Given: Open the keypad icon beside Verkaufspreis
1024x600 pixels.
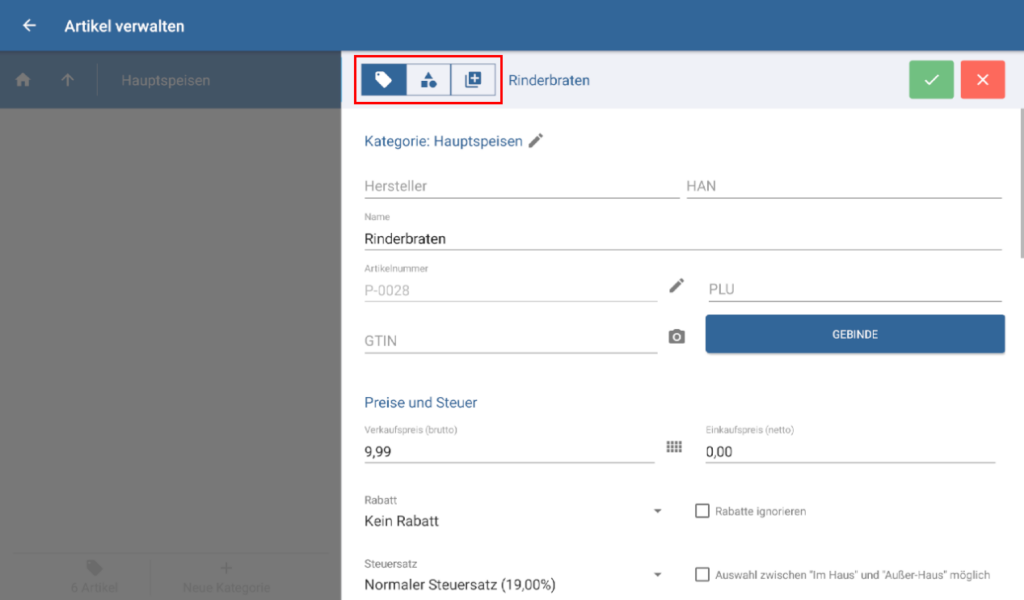Looking at the screenshot, I should point(674,447).
